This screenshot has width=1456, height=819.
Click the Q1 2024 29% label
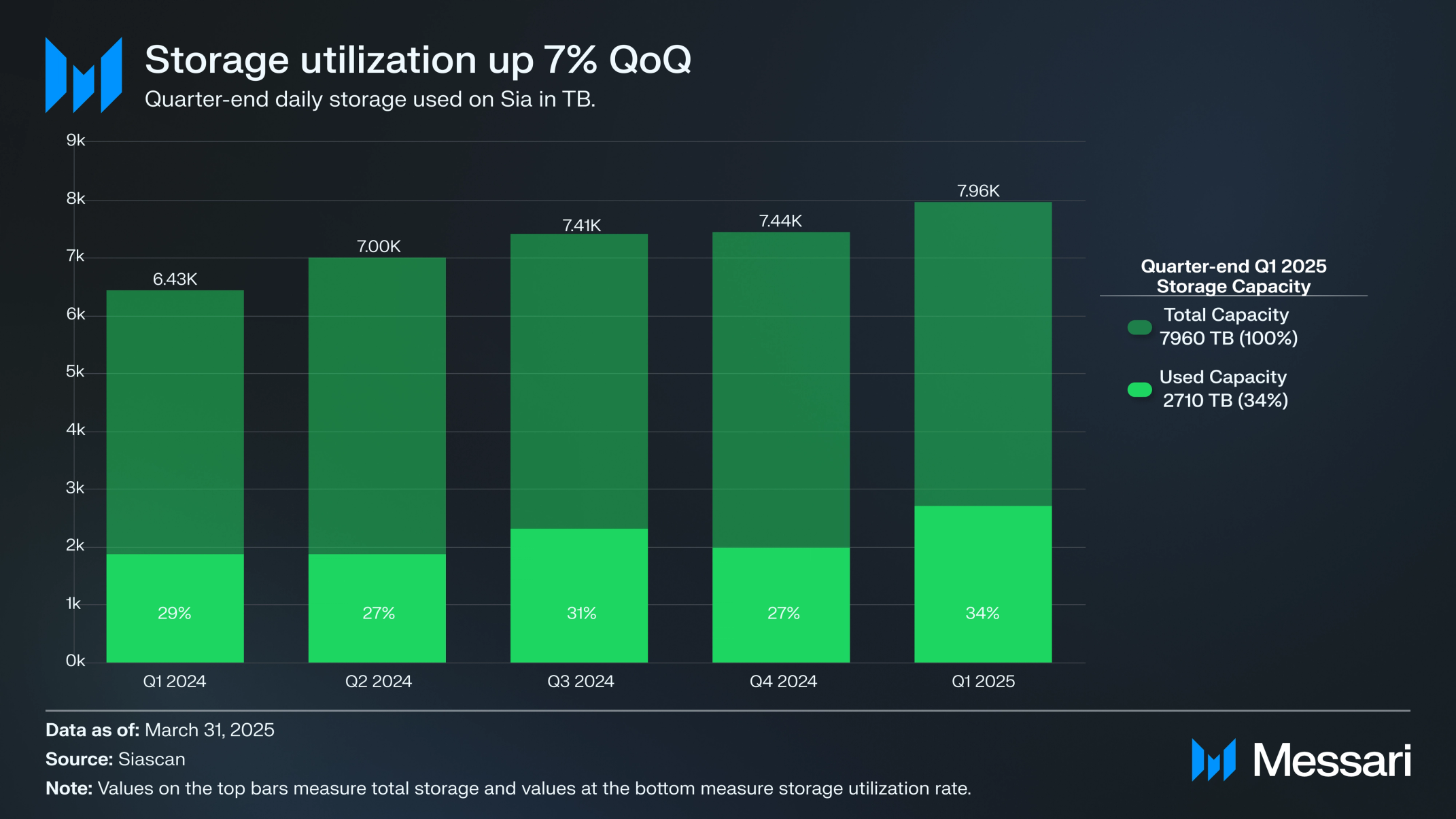(174, 613)
